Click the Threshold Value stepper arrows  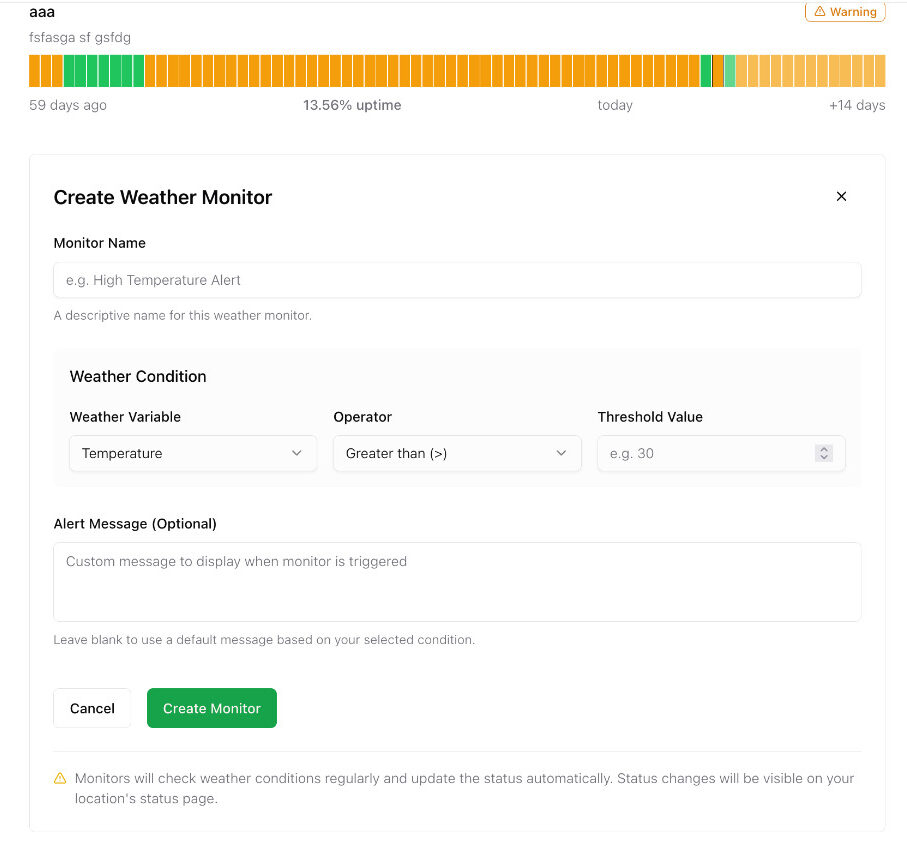[824, 454]
